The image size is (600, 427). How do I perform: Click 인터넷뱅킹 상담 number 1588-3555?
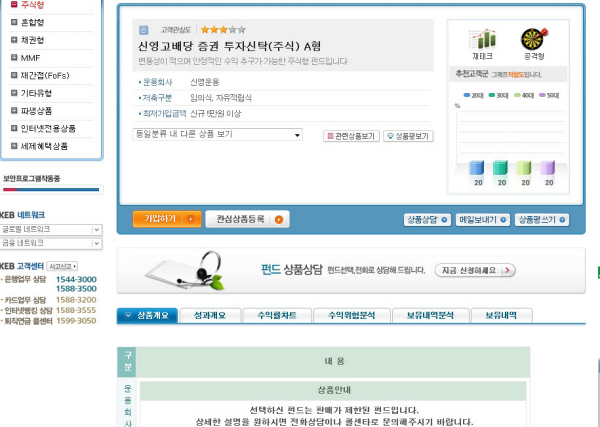point(76,310)
